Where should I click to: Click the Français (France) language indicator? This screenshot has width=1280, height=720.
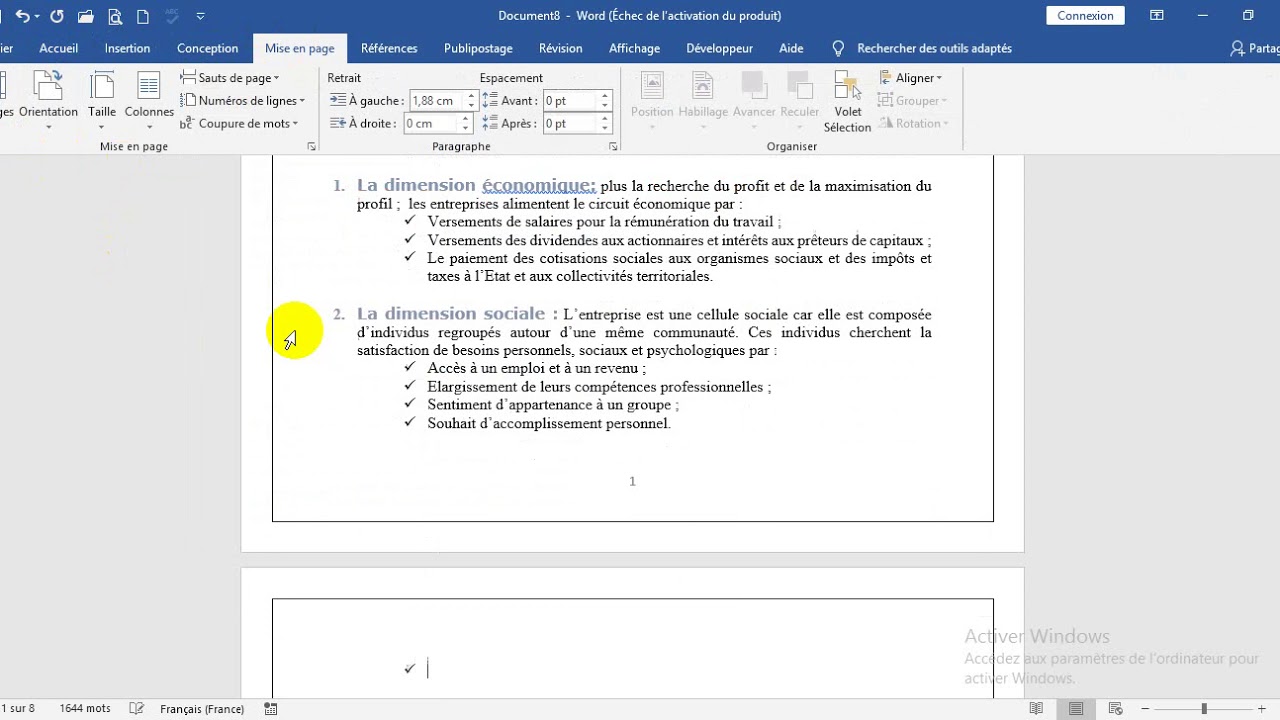202,708
